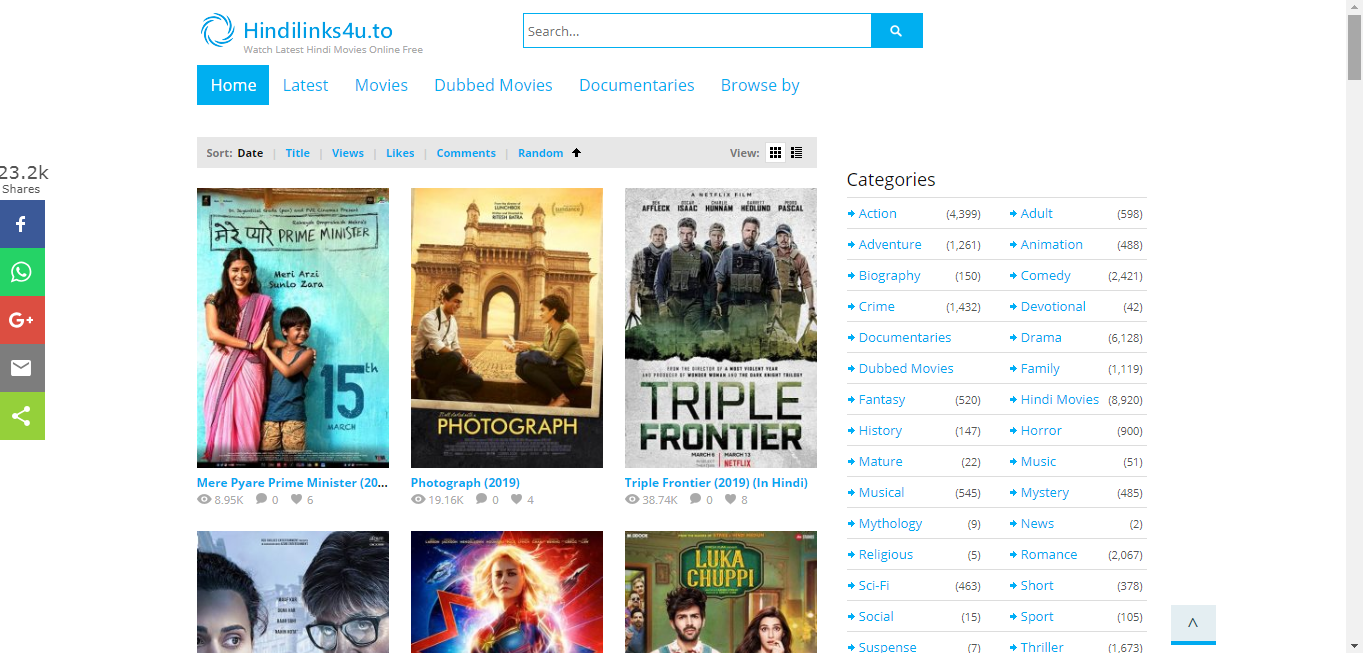
Task: Browse the Biography category
Action: tap(889, 275)
